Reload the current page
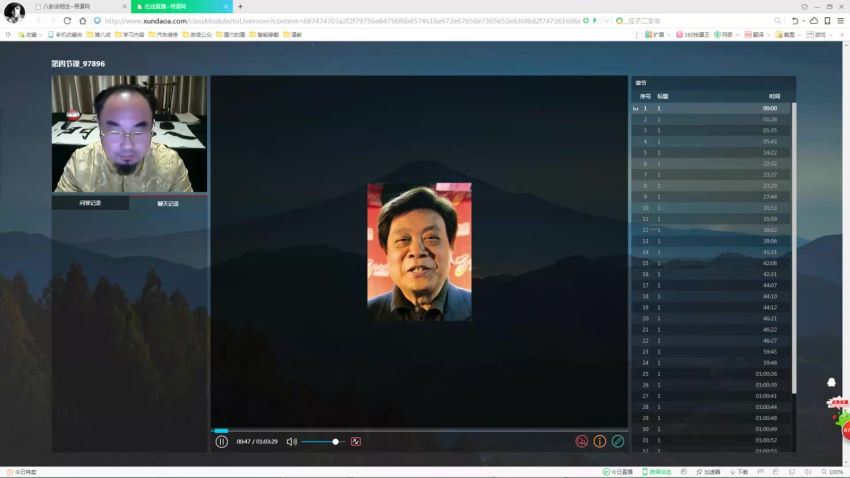 click(67, 21)
